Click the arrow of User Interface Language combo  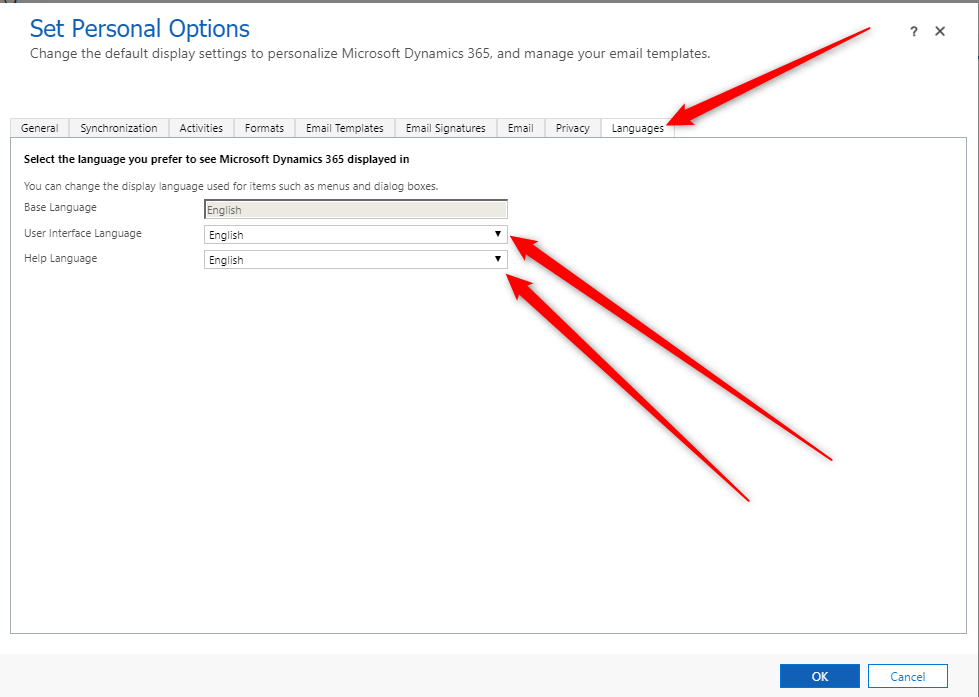click(x=497, y=235)
